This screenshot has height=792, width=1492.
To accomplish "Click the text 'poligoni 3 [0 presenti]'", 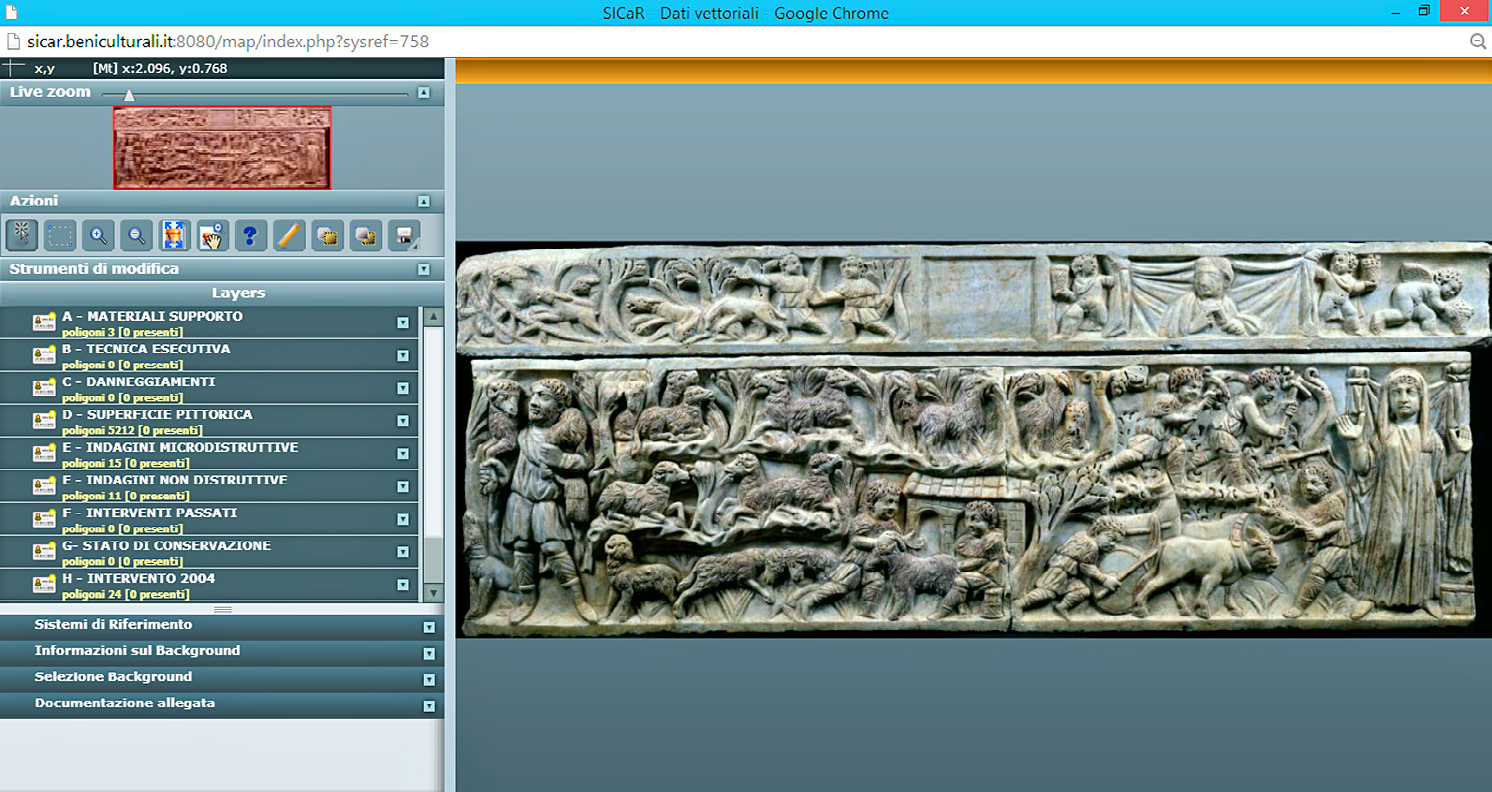I will tap(122, 332).
